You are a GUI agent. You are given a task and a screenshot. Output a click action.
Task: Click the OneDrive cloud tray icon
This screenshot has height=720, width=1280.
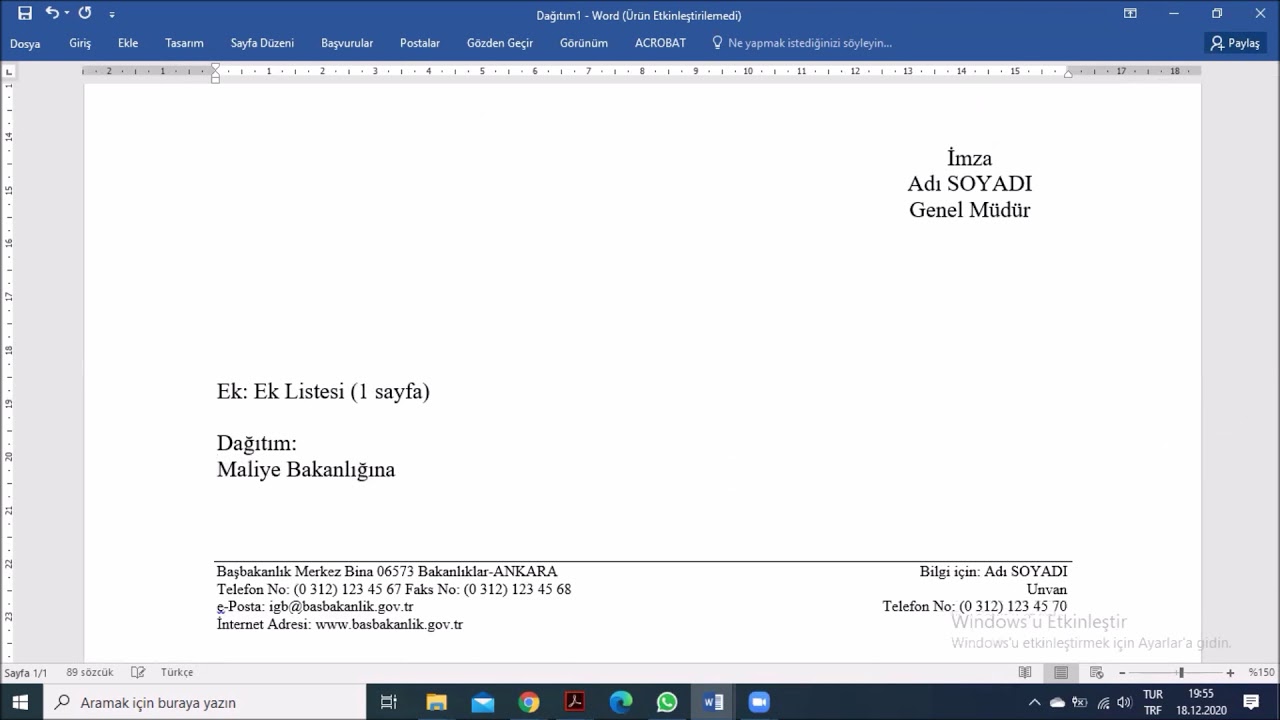1057,702
